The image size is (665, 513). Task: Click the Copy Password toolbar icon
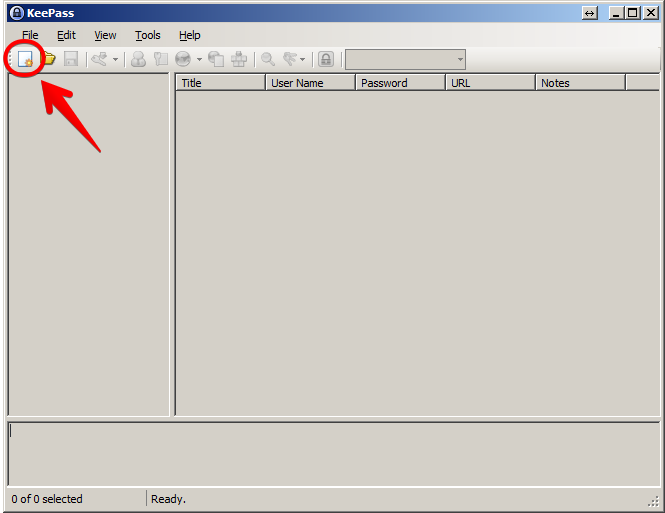(160, 59)
